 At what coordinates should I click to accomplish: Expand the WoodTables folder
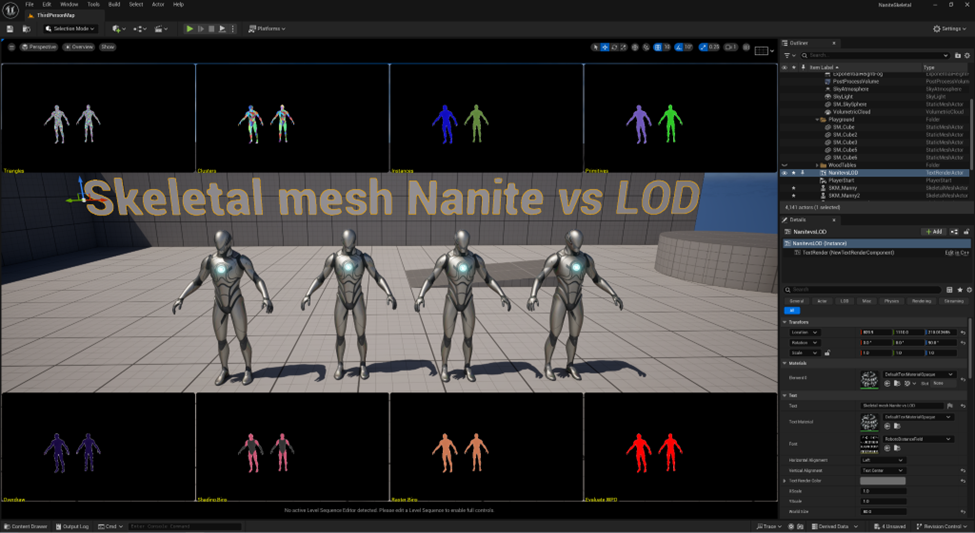coord(817,165)
